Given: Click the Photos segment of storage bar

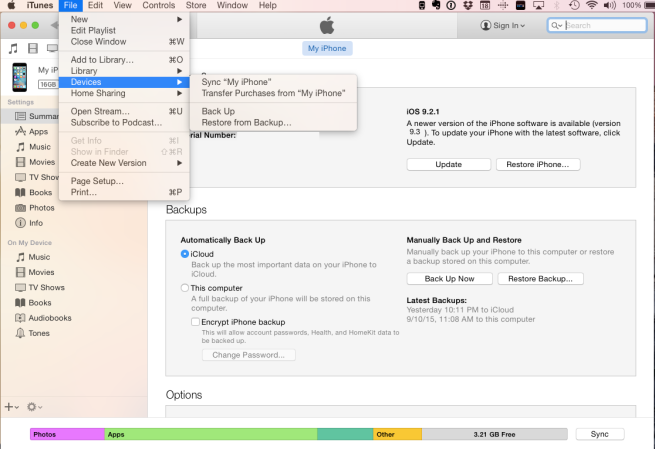Looking at the screenshot, I should tap(67, 435).
